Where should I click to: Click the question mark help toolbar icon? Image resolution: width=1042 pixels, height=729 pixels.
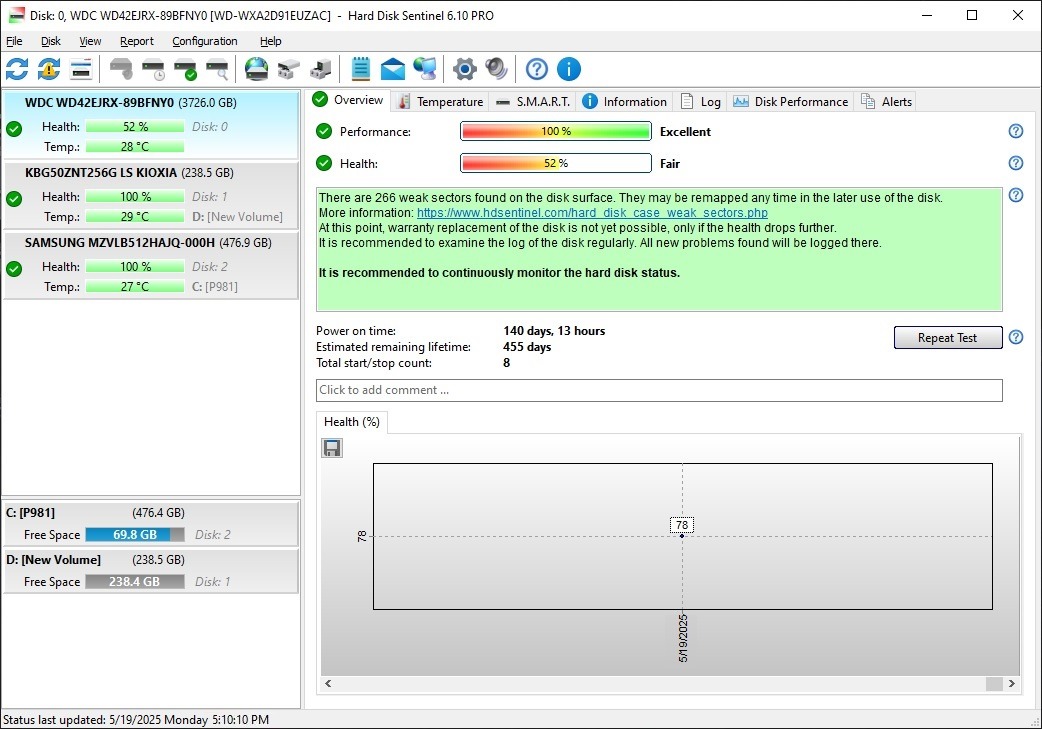[537, 69]
